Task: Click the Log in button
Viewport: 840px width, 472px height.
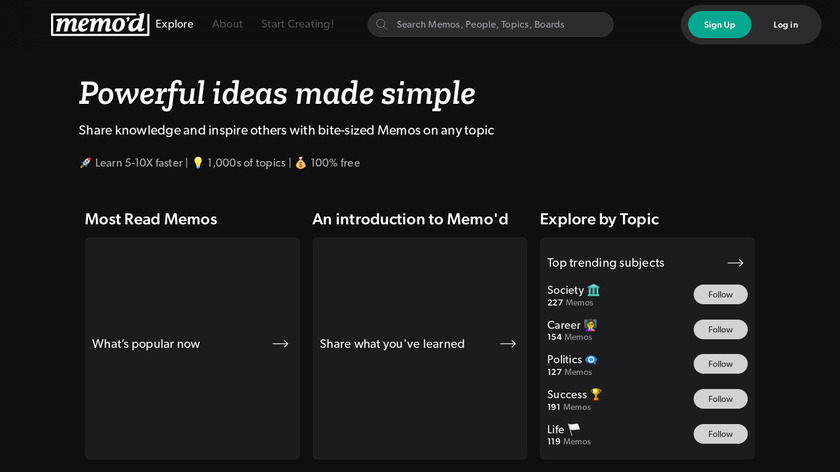Action: [x=785, y=25]
